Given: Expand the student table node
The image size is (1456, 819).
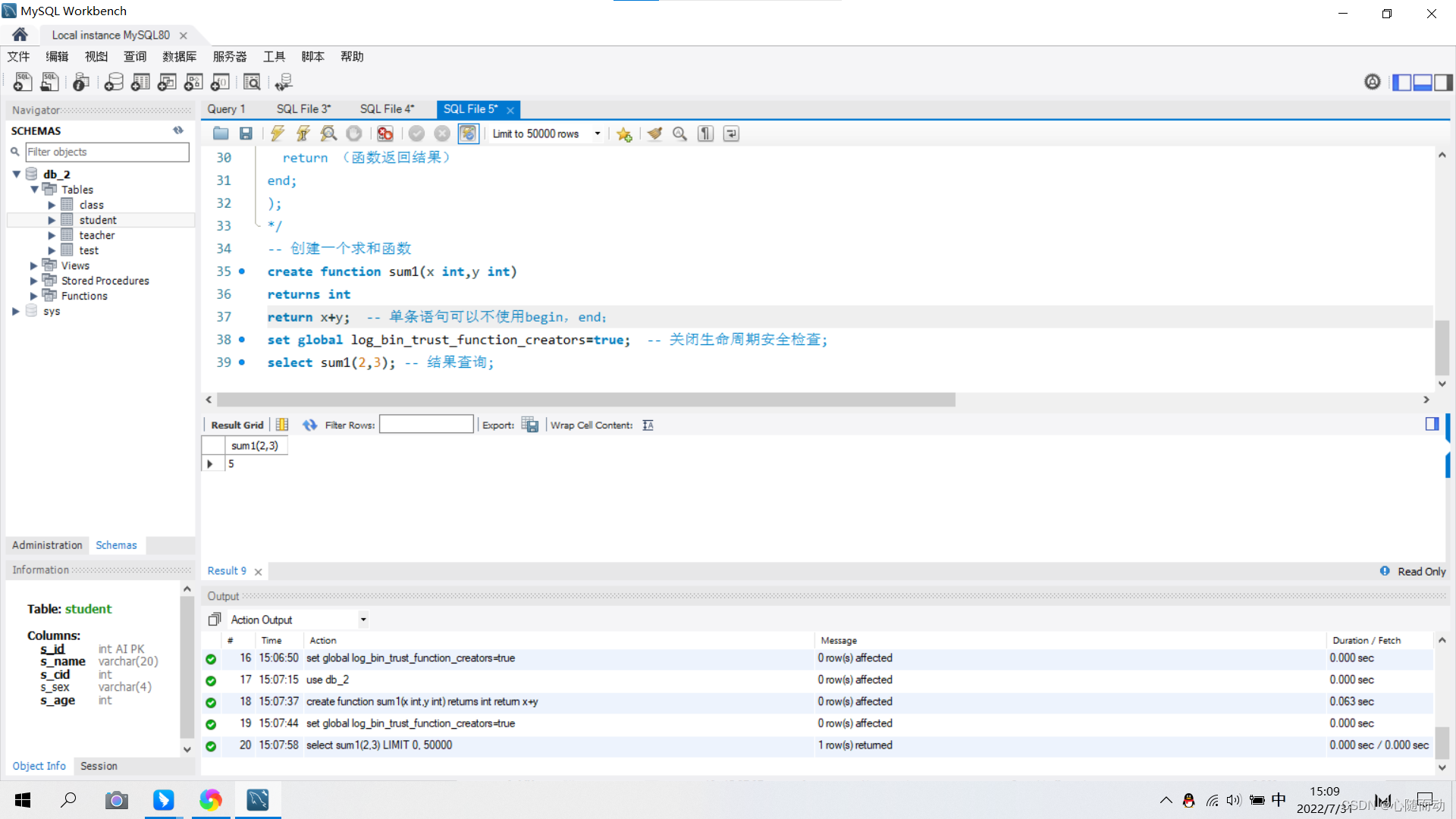Looking at the screenshot, I should pos(52,220).
